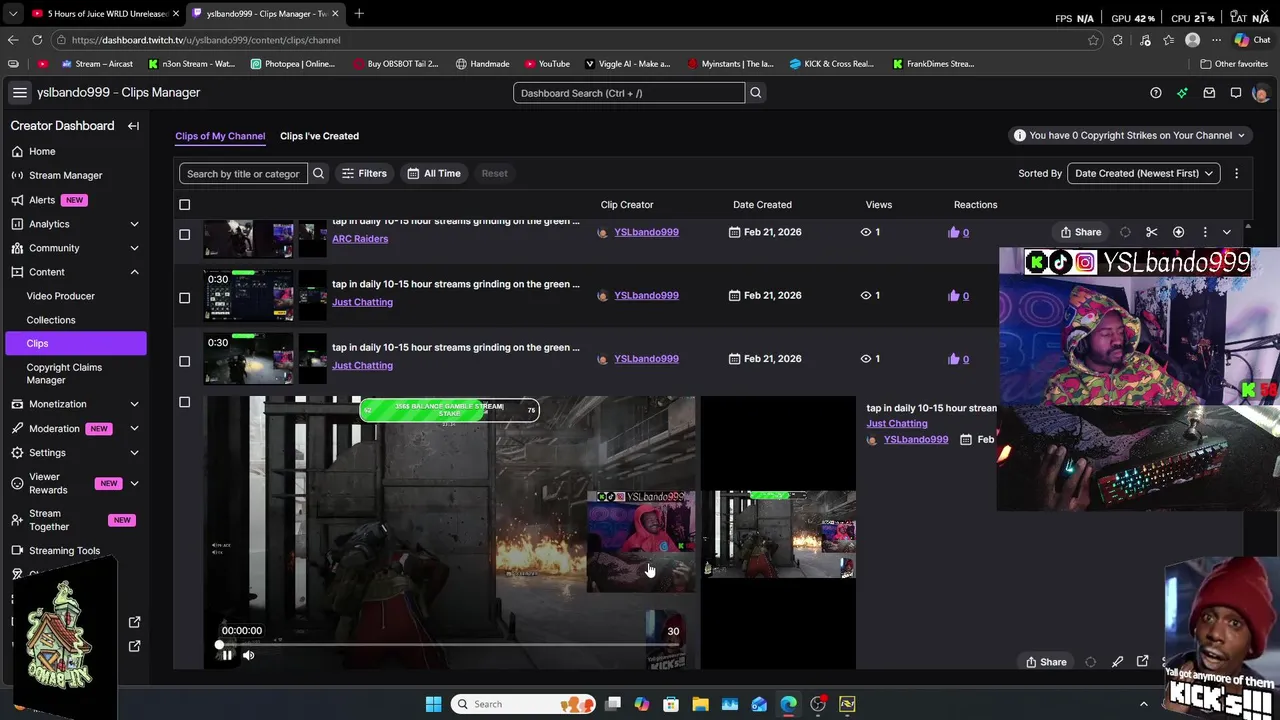This screenshot has height=720, width=1280.
Task: Click the Dashboard Search input field
Action: click(x=629, y=93)
